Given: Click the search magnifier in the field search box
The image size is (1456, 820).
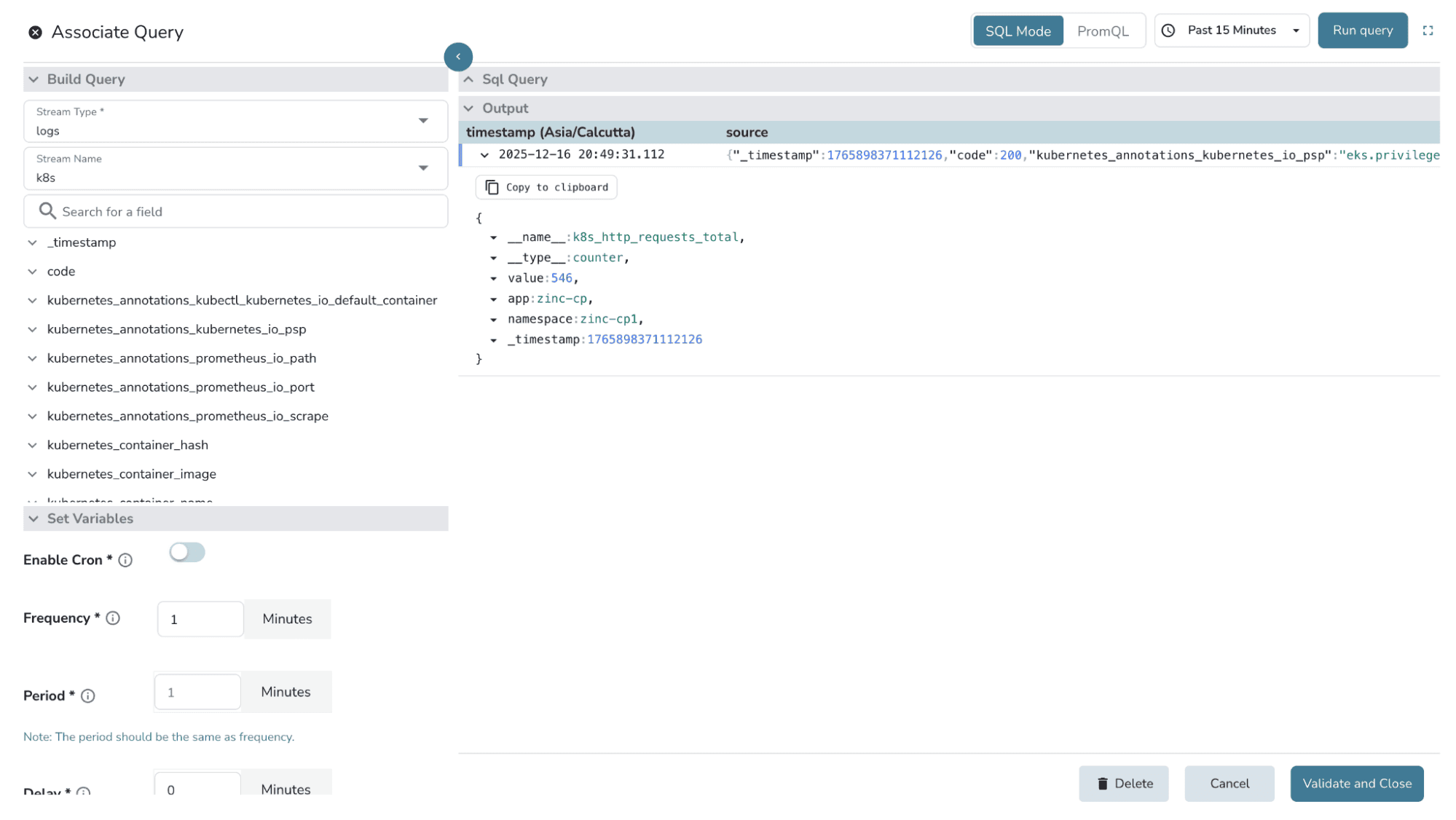Looking at the screenshot, I should tap(47, 210).
